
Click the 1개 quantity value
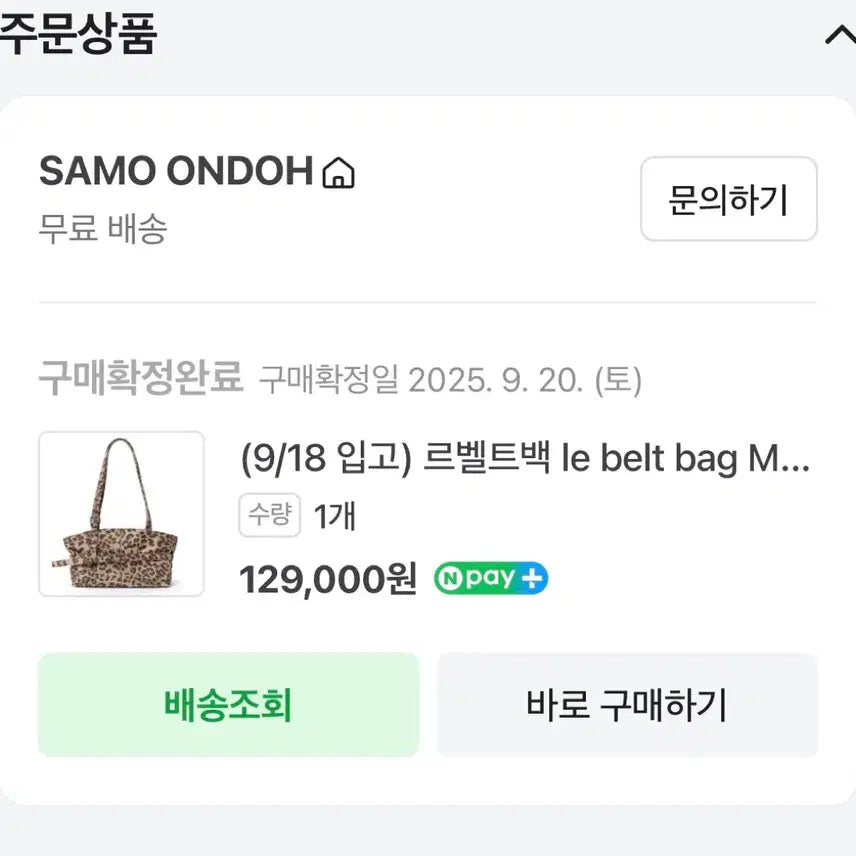(x=335, y=514)
